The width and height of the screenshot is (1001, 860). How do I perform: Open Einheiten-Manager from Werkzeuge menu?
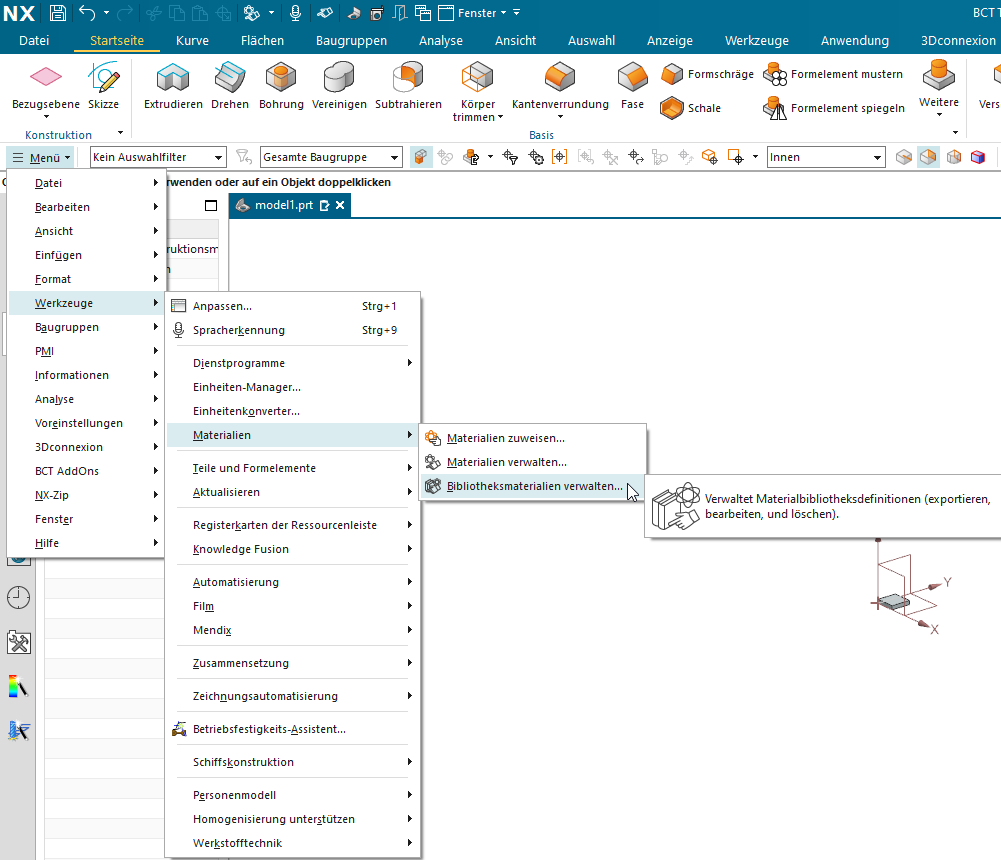pyautogui.click(x=246, y=387)
